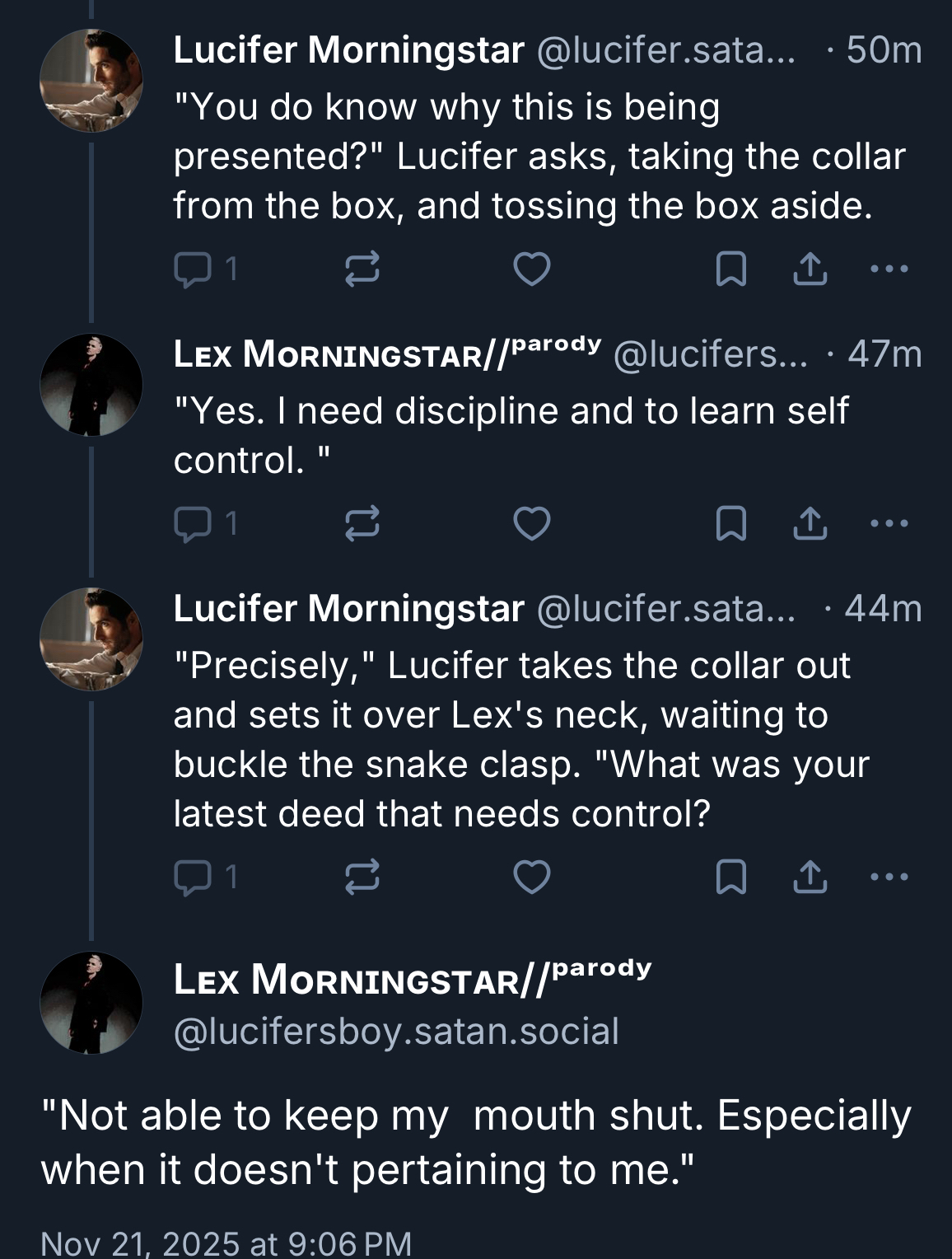Open more options on the 47m post

pyautogui.click(x=889, y=523)
